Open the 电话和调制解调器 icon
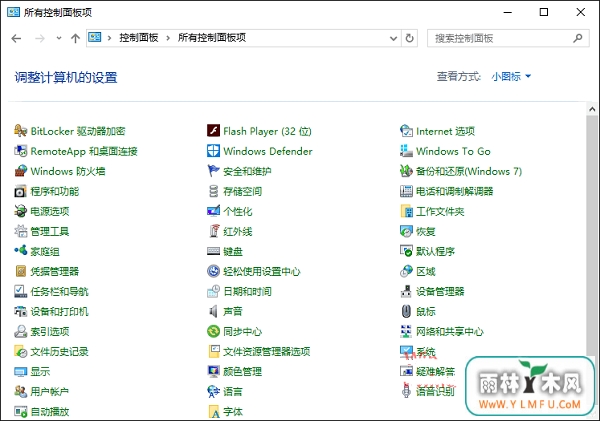 click(x=406, y=191)
